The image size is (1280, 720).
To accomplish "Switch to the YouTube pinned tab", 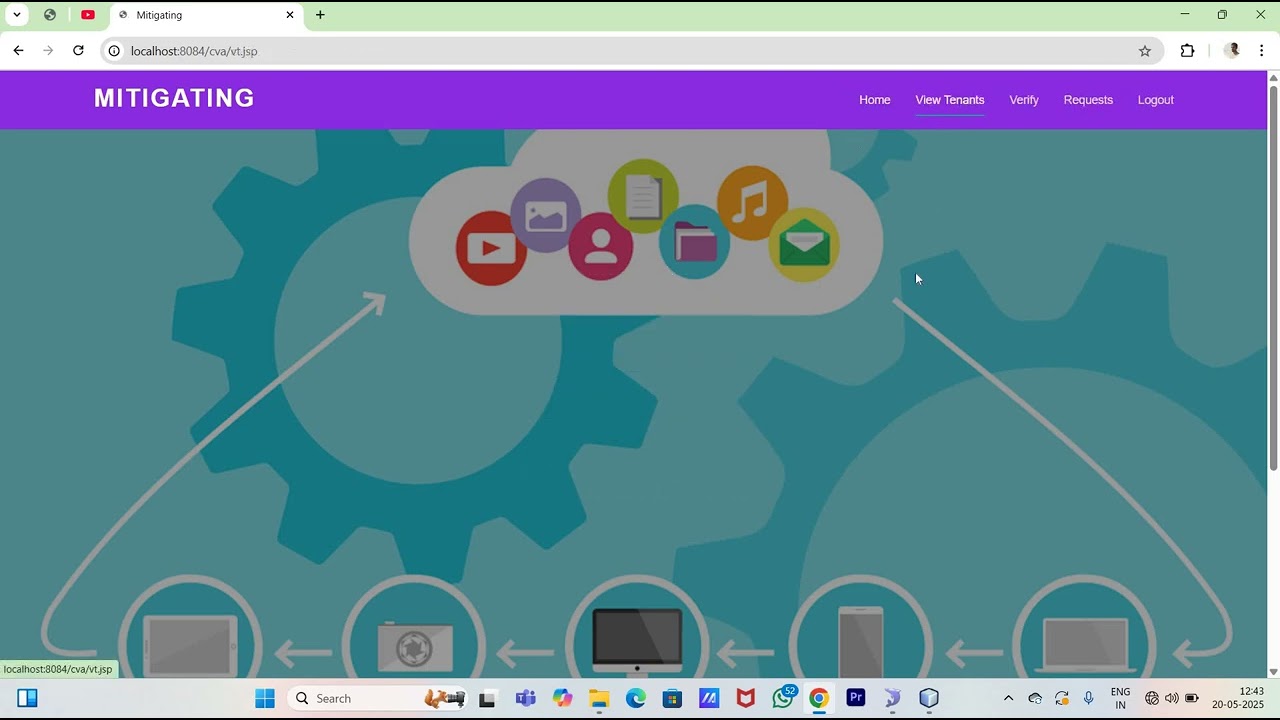I will pos(88,15).
